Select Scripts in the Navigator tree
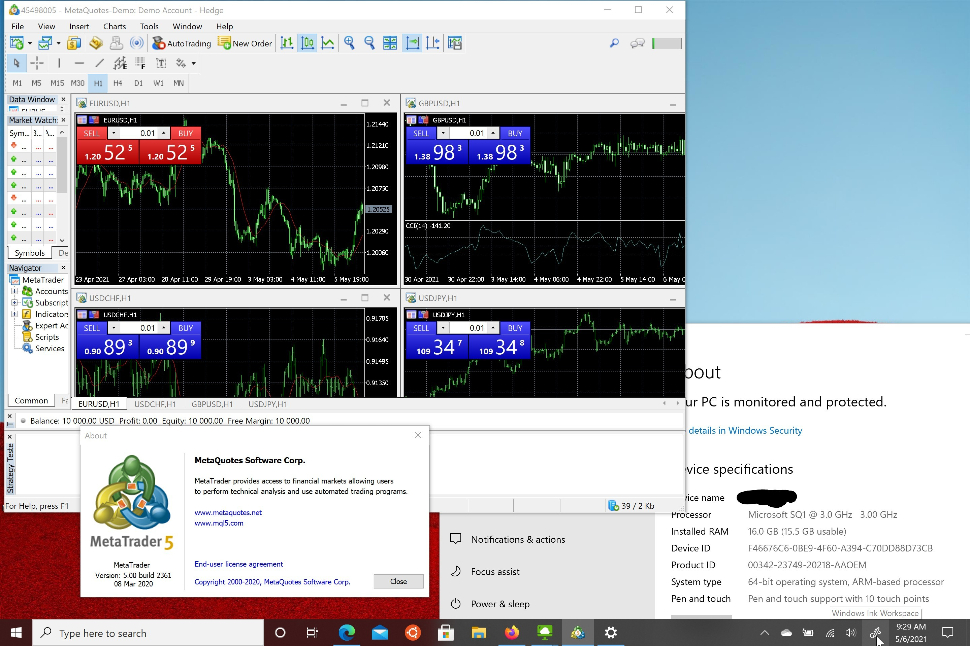Image resolution: width=970 pixels, height=646 pixels. click(47, 337)
